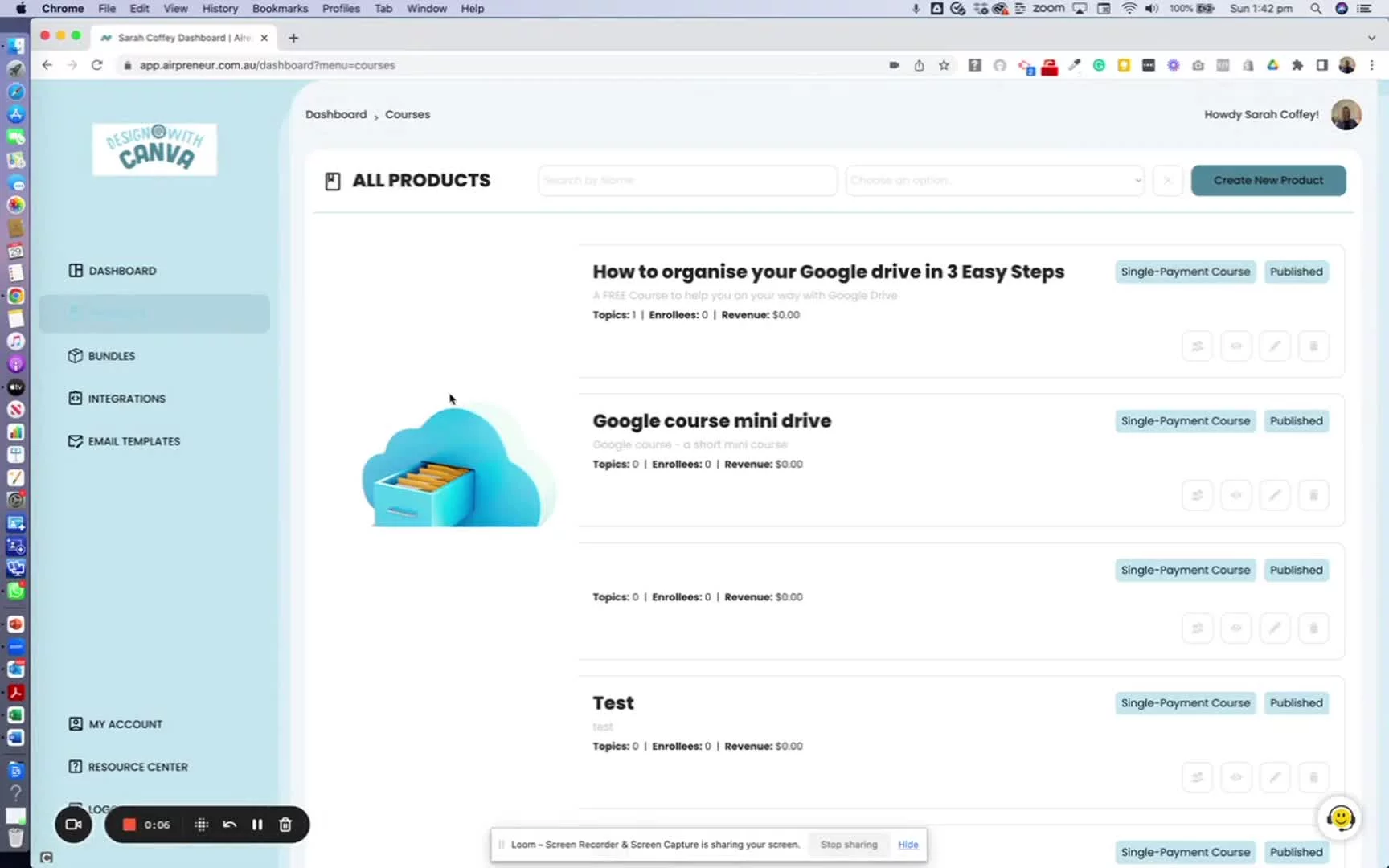Image resolution: width=1389 pixels, height=868 pixels.
Task: Go back in Chrome
Action: pos(47,65)
